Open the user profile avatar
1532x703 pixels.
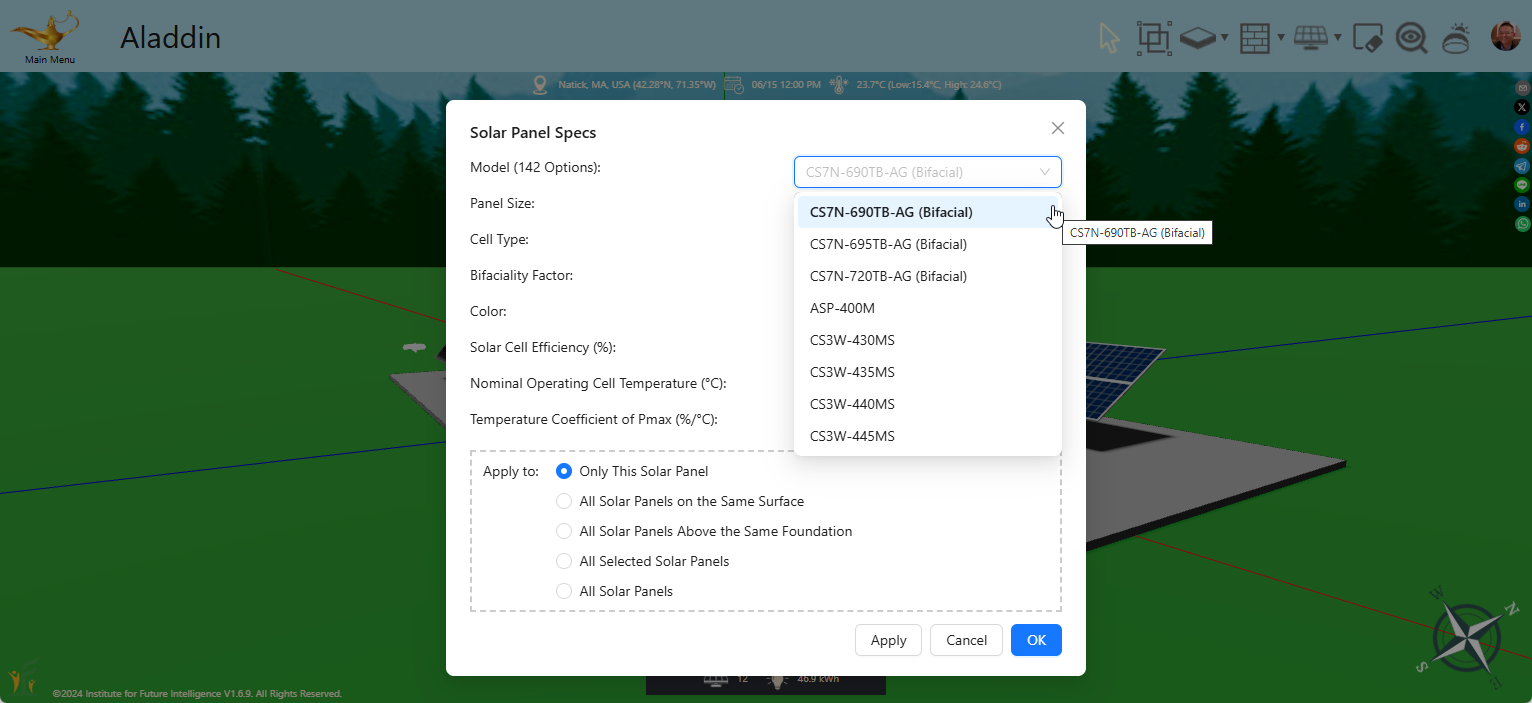pos(1505,37)
